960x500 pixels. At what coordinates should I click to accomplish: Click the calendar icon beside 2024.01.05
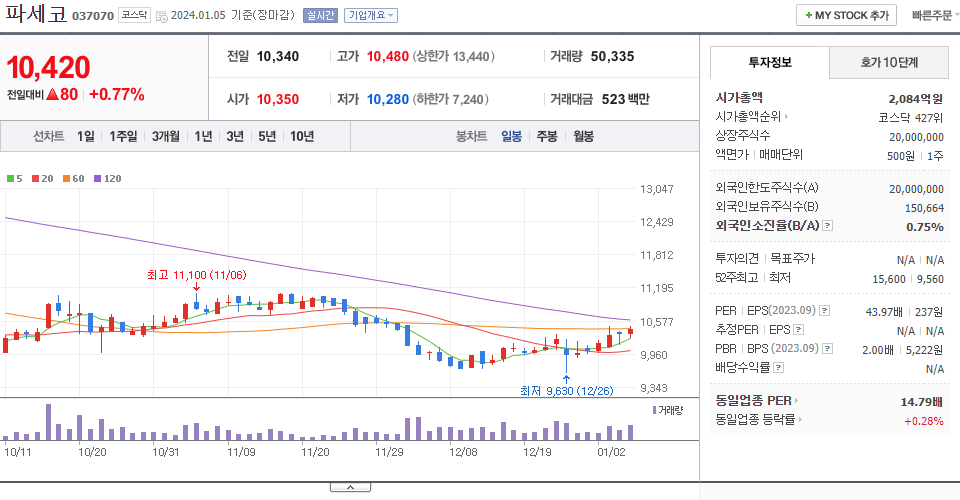(x=162, y=17)
